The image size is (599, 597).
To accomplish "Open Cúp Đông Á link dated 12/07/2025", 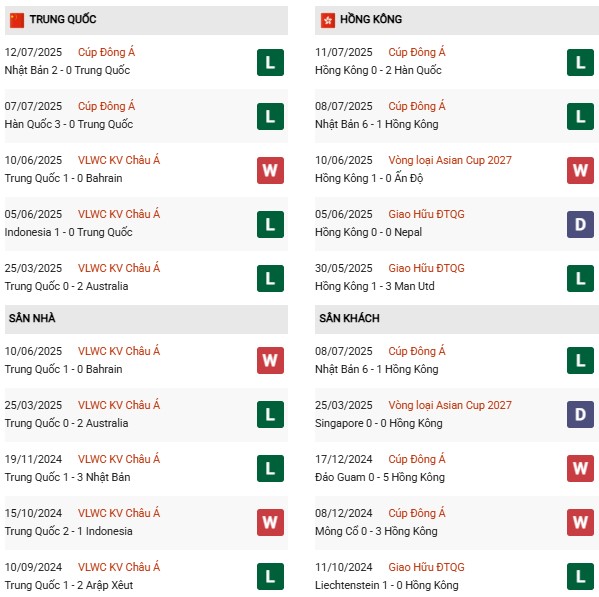I will click(x=107, y=52).
